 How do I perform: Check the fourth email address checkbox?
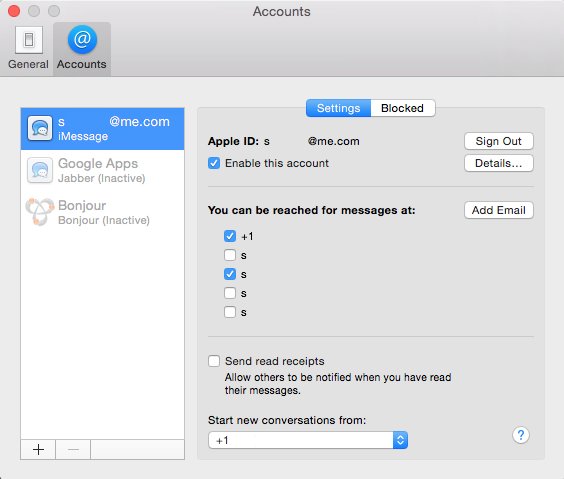(230, 312)
